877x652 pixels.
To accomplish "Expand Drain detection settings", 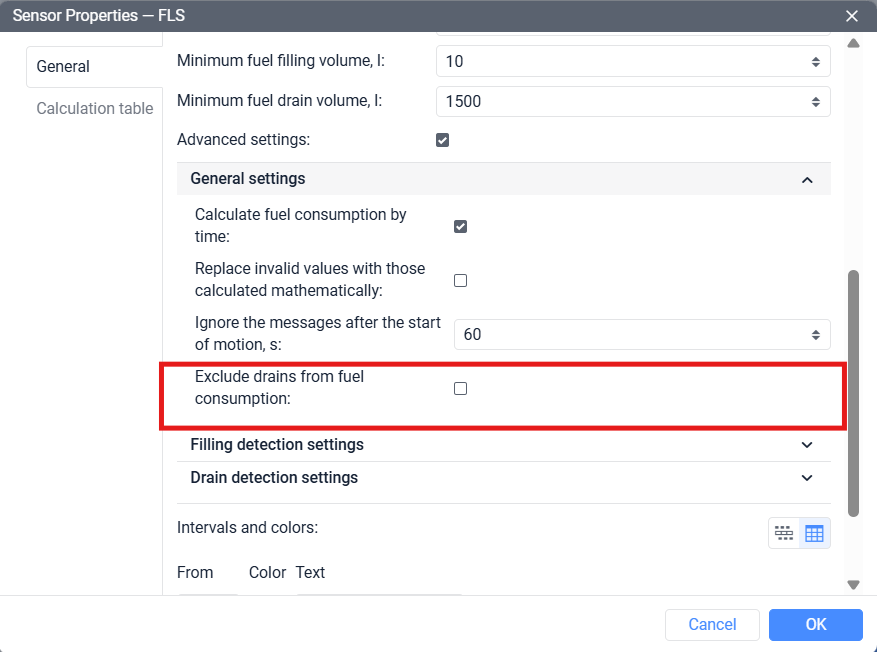I will coord(807,478).
